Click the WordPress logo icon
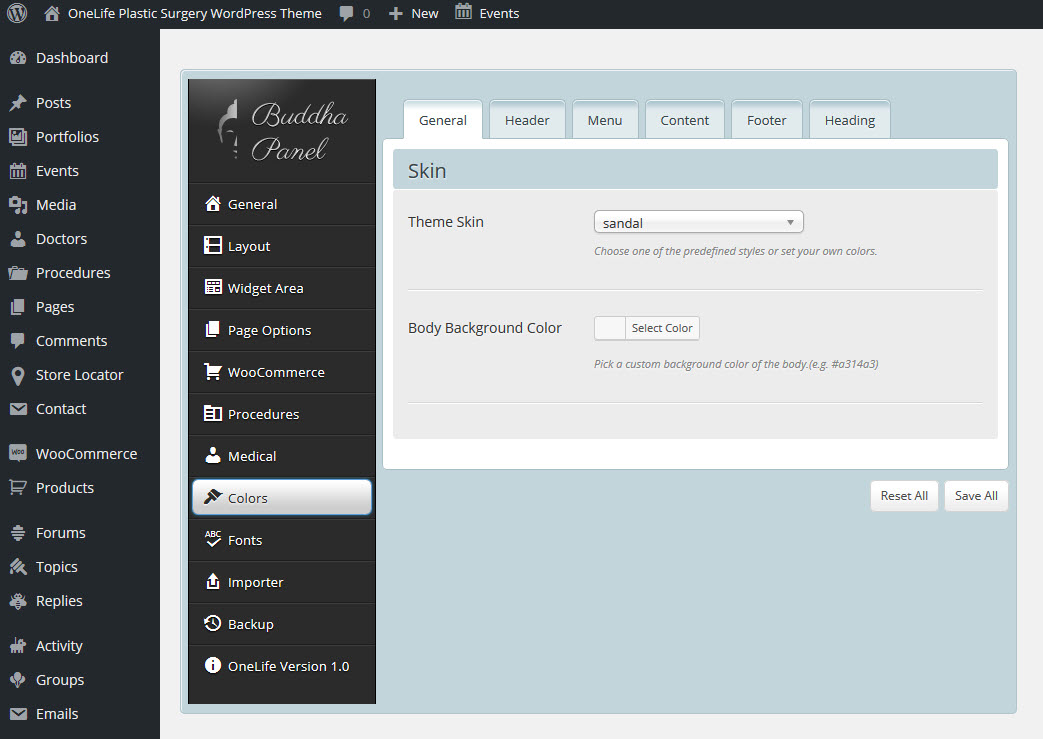This screenshot has width=1043, height=739. click(x=17, y=14)
